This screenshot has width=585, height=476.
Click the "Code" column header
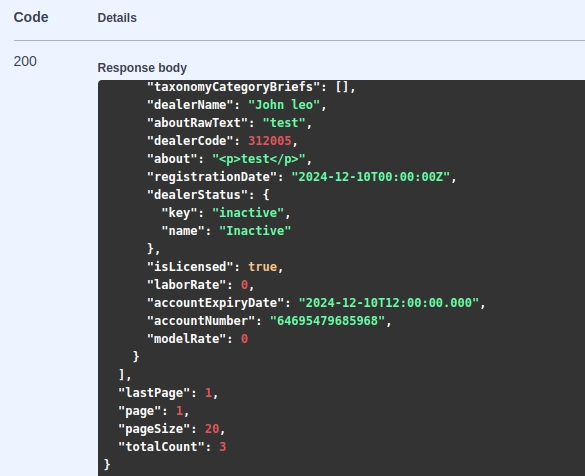31,17
